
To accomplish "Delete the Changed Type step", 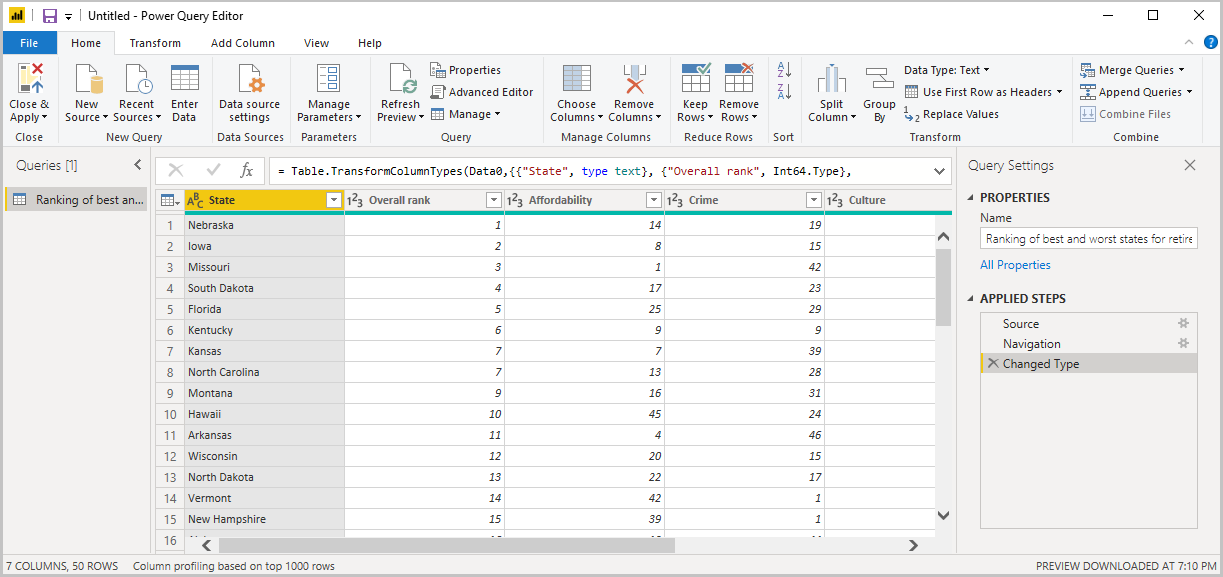I will [x=993, y=364].
